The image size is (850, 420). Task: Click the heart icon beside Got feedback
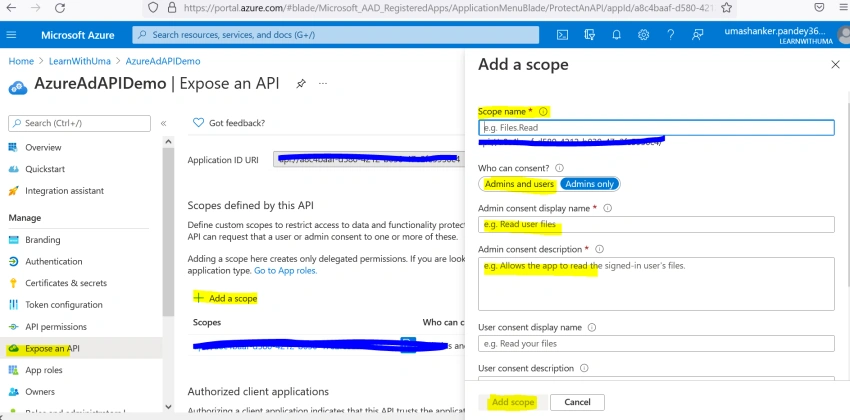click(198, 123)
